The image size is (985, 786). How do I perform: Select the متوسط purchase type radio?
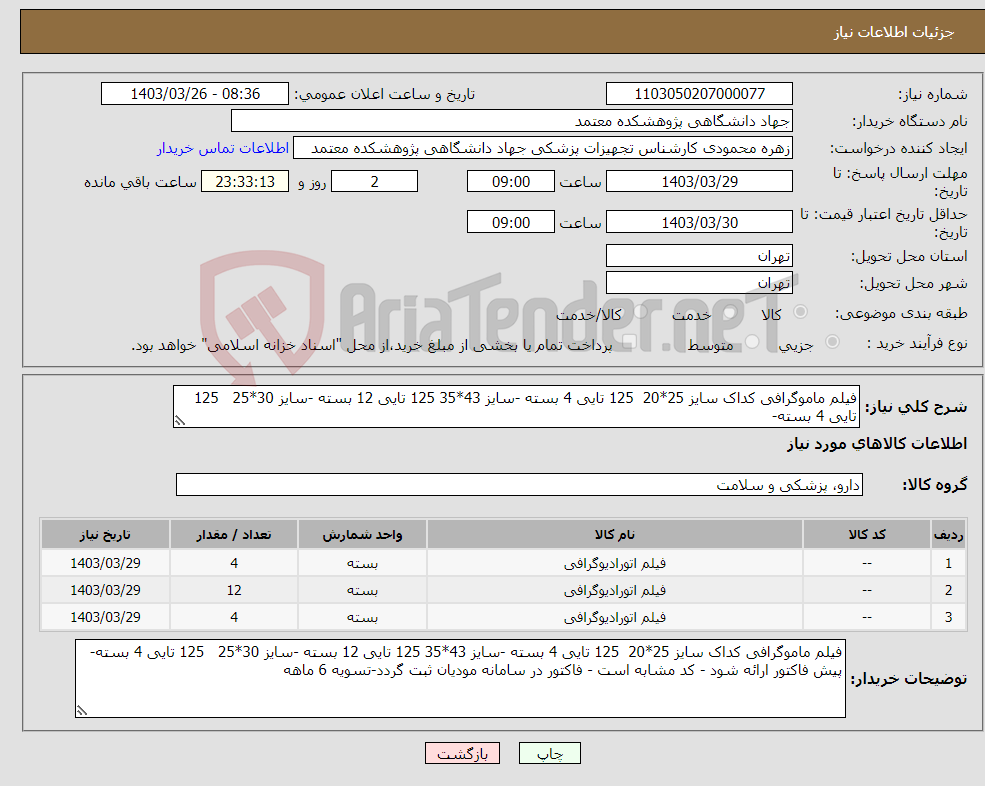click(752, 342)
